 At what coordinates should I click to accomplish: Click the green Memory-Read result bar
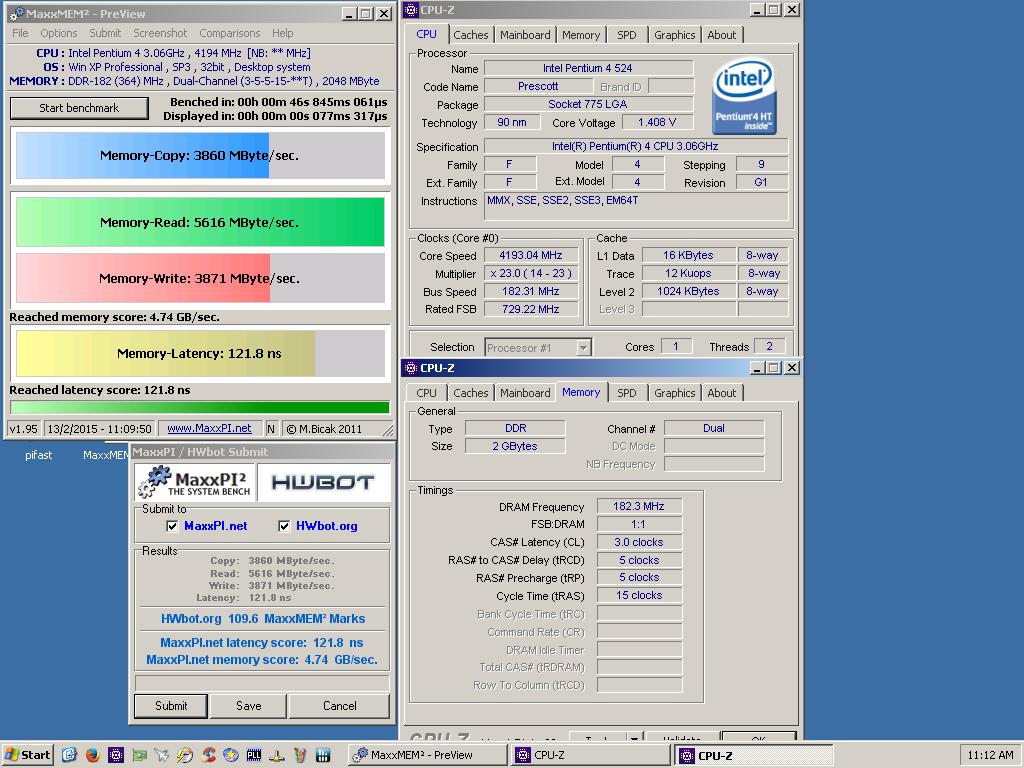pos(200,222)
